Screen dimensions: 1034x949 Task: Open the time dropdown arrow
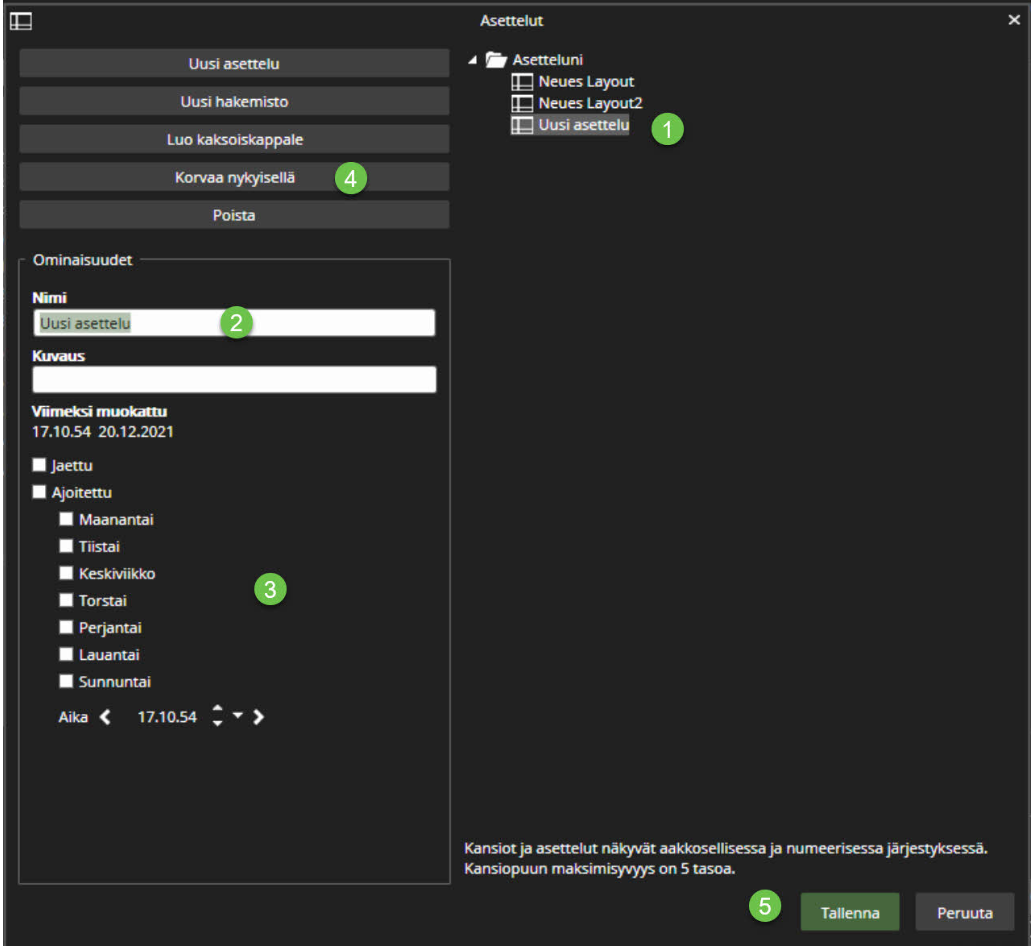238,716
